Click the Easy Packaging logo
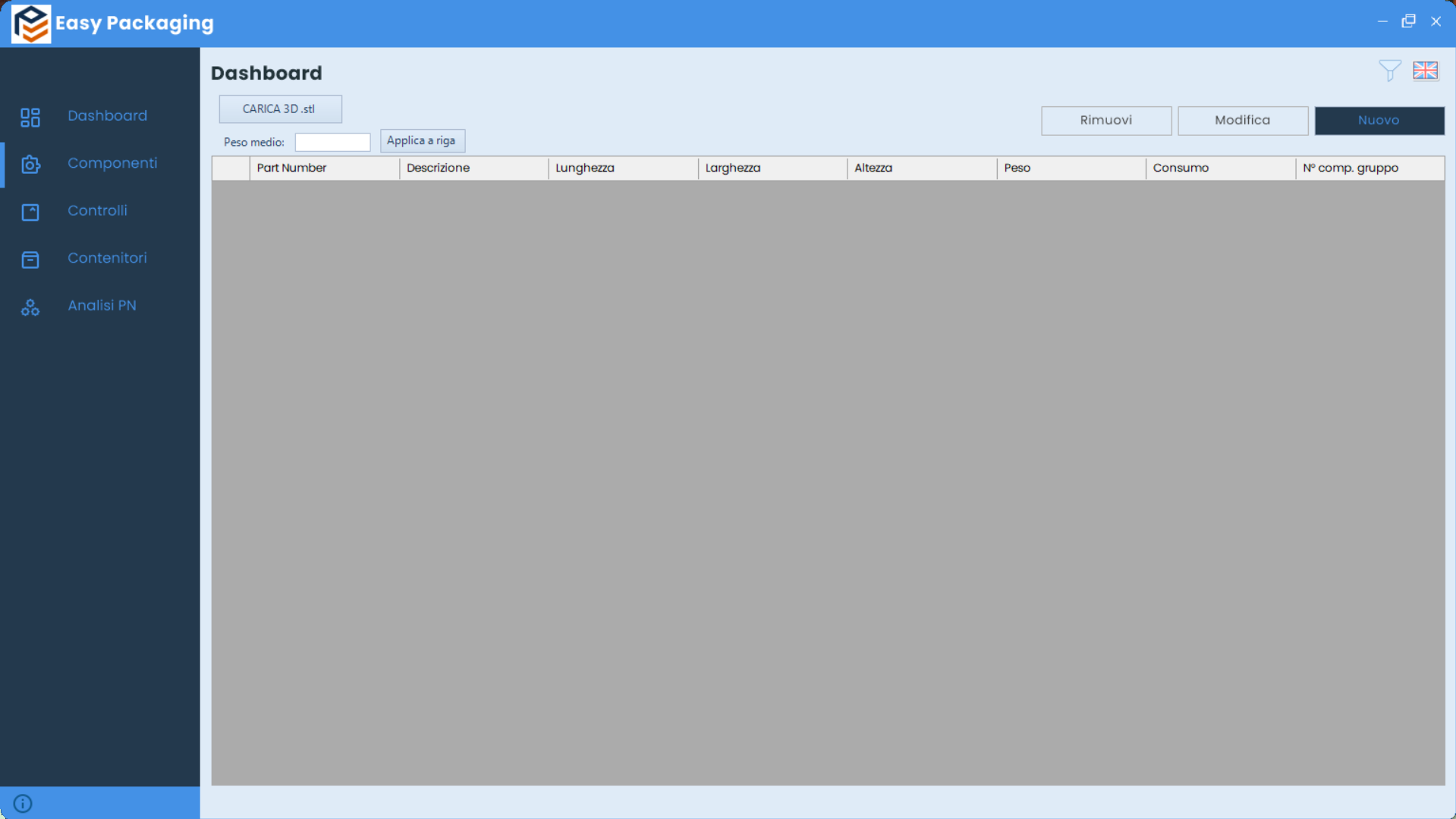The width and height of the screenshot is (1456, 819). coord(31,24)
